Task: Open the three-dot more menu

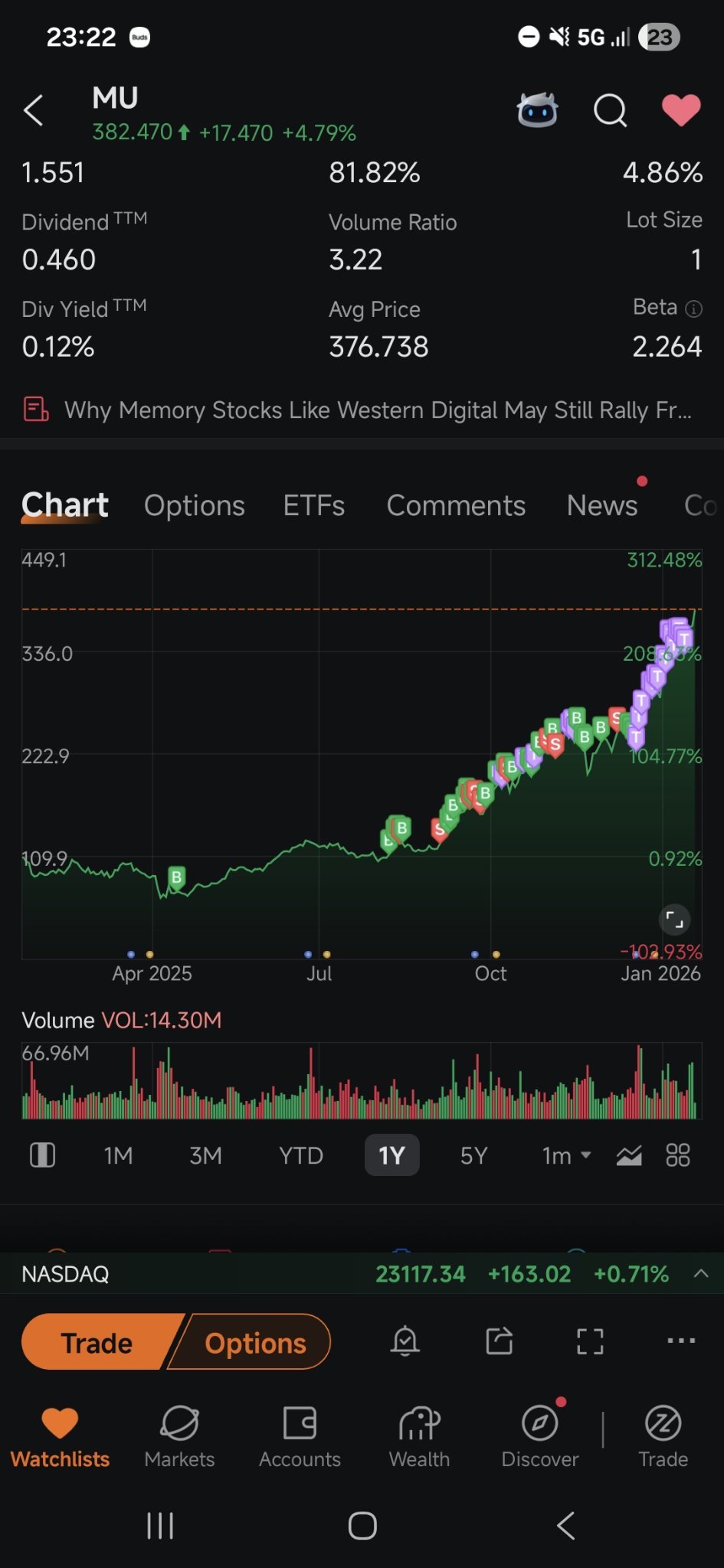Action: 681,1341
